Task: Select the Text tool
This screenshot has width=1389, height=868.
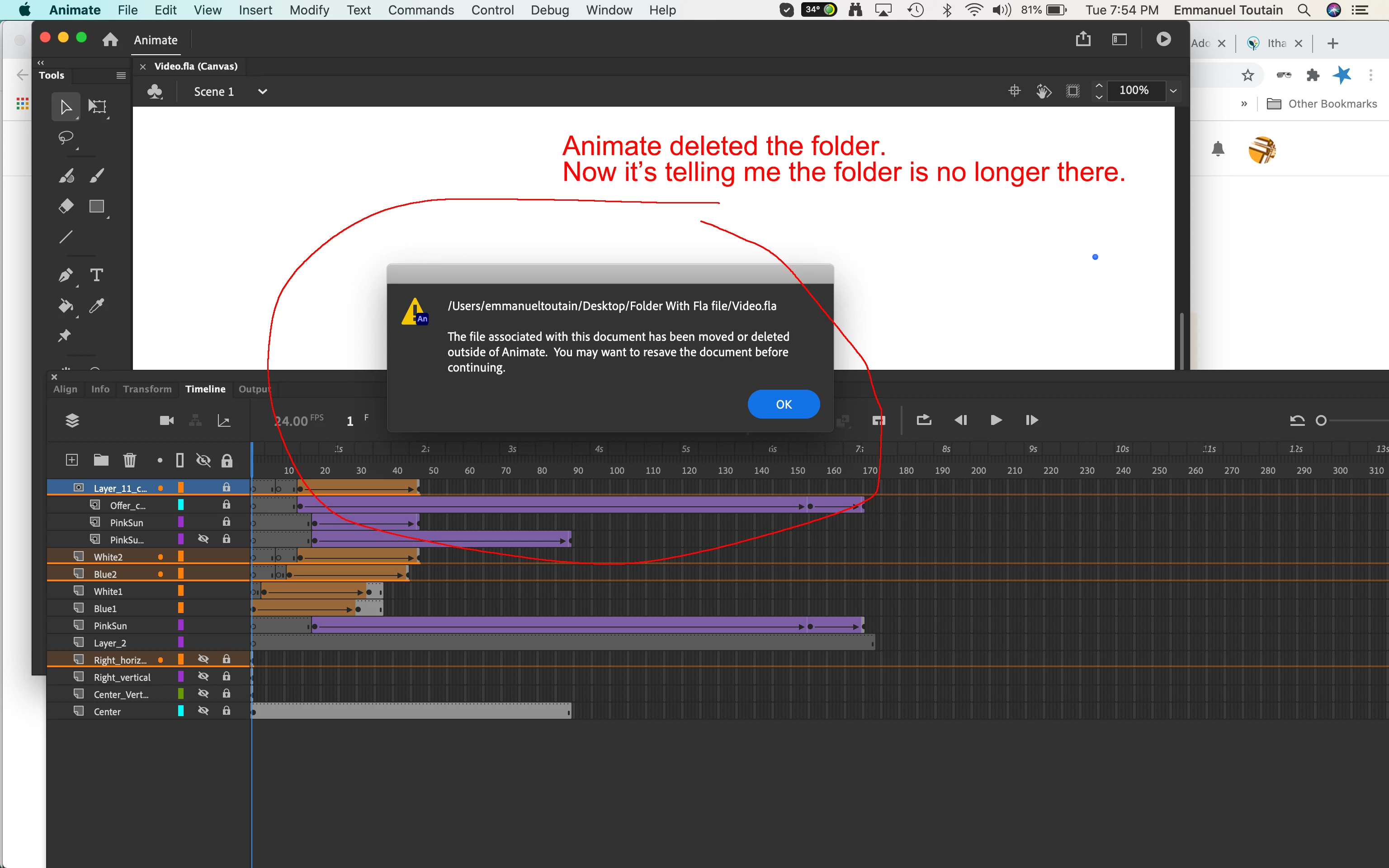Action: pos(96,275)
